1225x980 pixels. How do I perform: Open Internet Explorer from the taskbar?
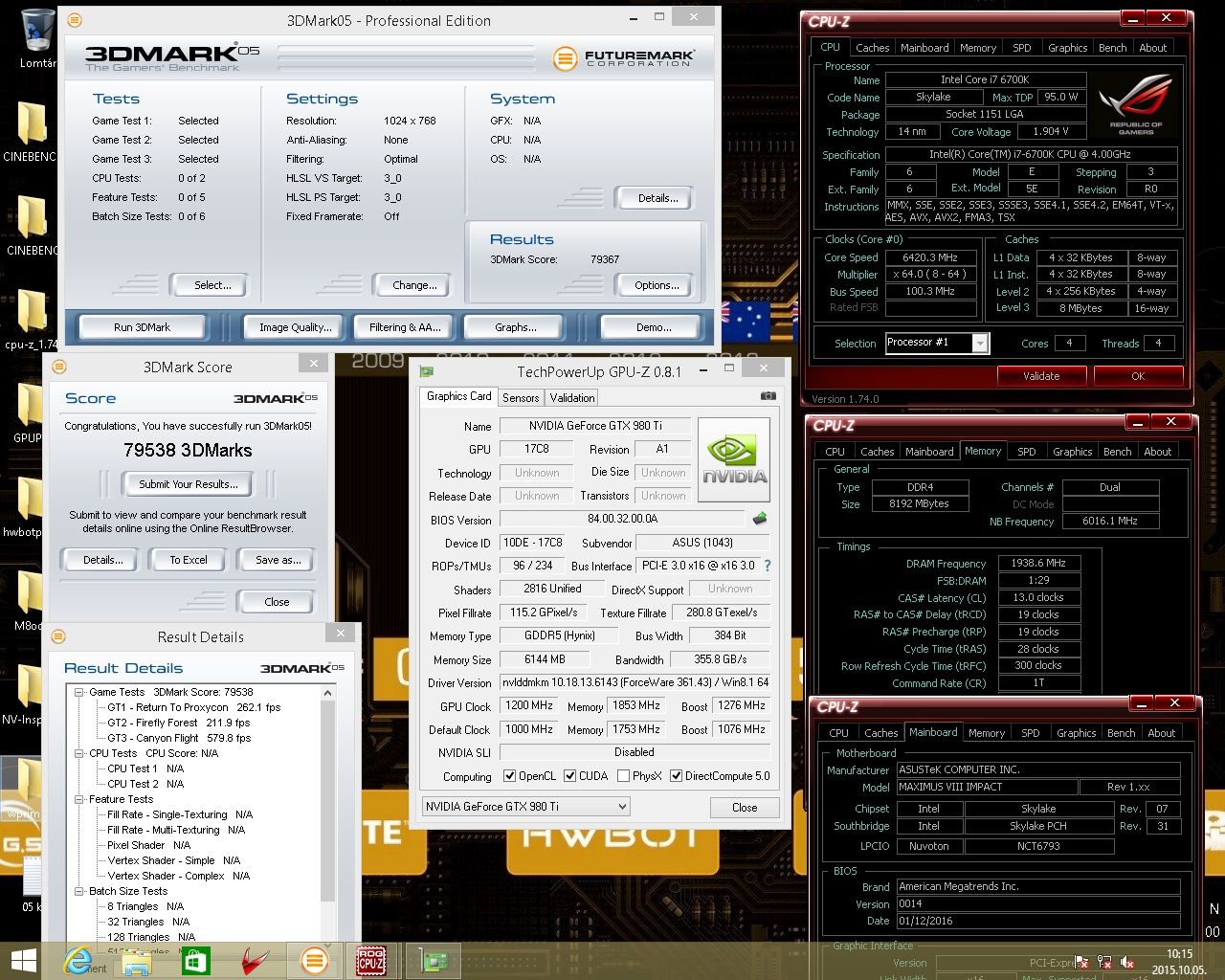pyautogui.click(x=78, y=961)
